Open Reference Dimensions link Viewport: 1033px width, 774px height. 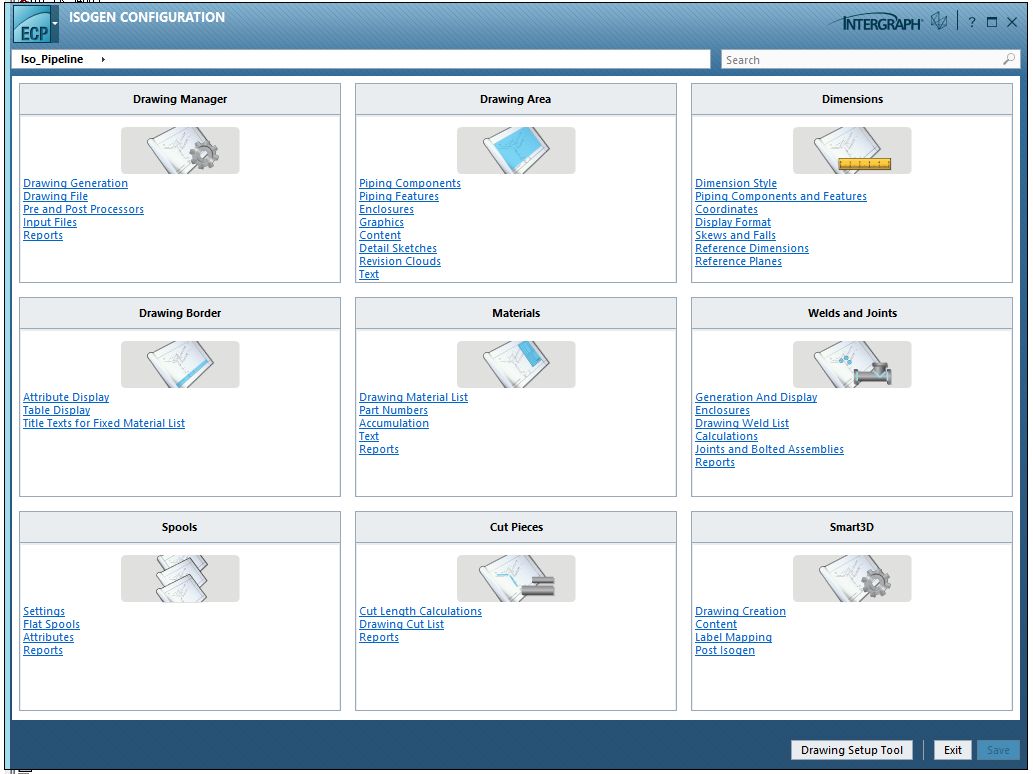(752, 248)
